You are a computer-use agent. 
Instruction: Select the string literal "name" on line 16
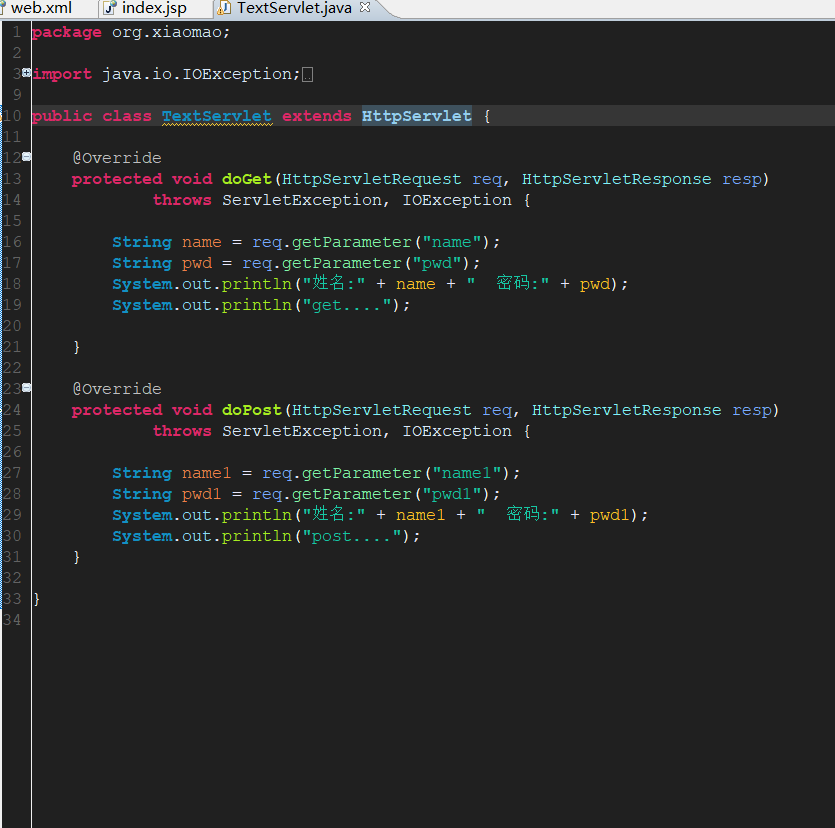(x=451, y=241)
